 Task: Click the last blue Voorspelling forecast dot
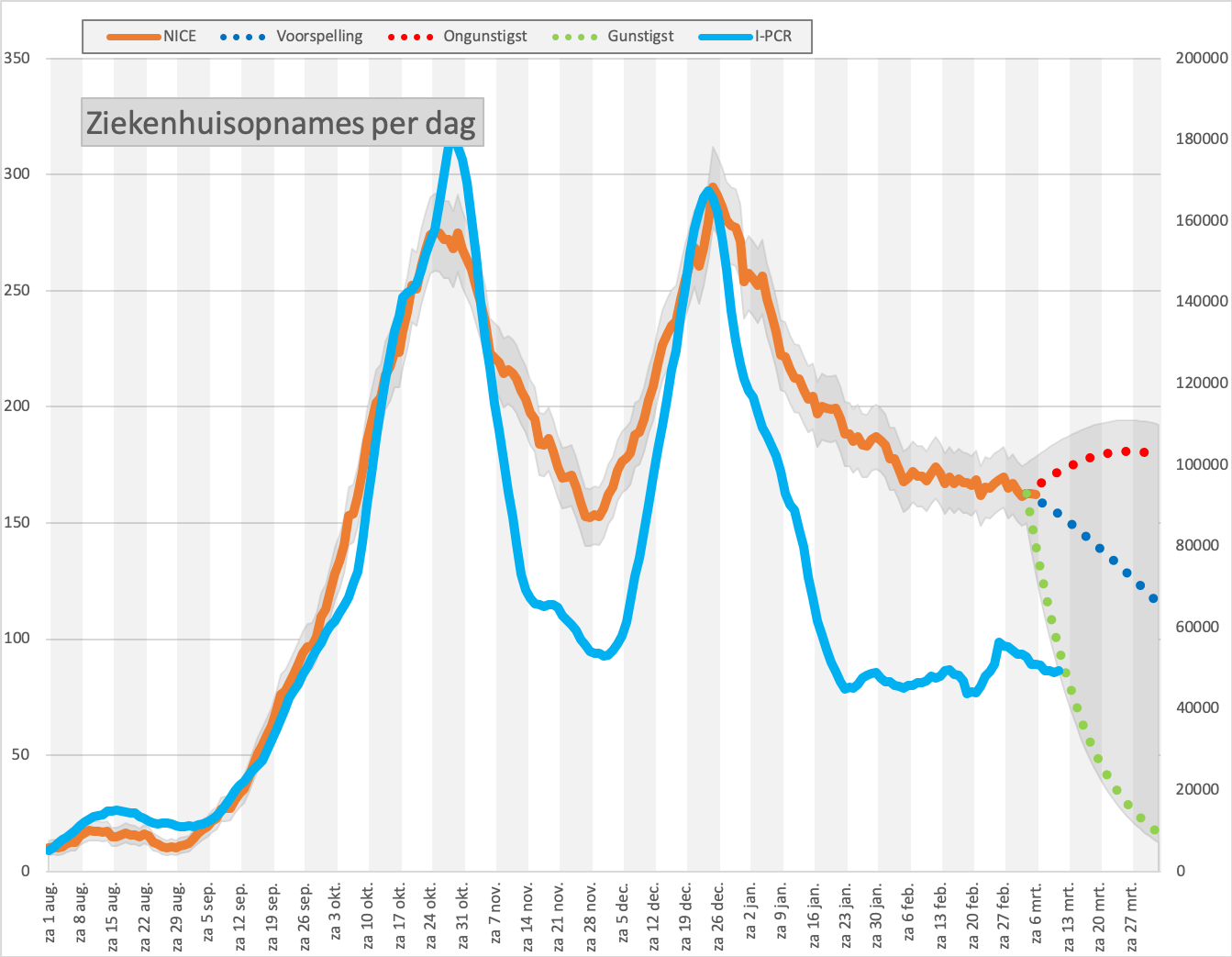point(1153,598)
